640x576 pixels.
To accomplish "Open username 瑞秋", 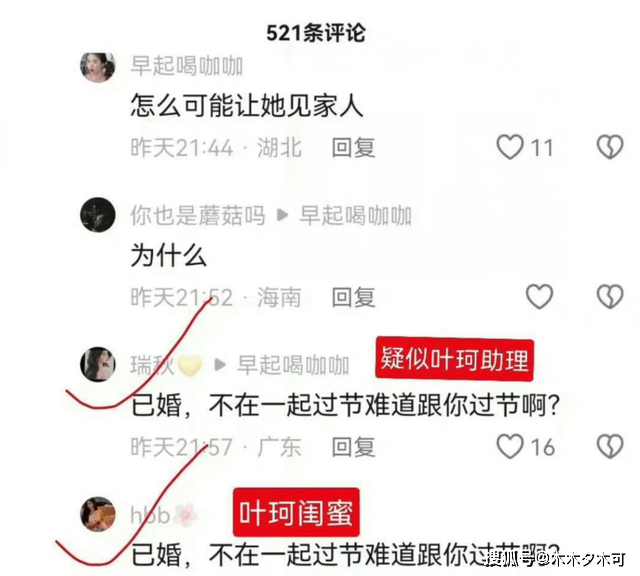I will pos(152,365).
